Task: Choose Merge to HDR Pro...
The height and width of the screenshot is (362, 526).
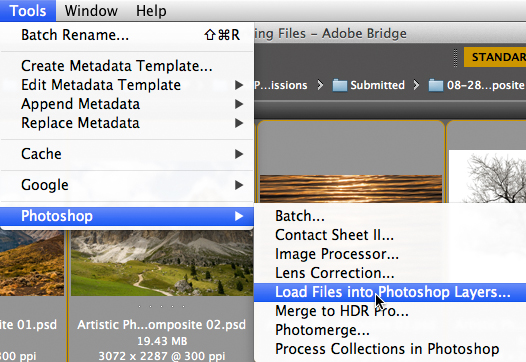Action: click(x=390, y=311)
